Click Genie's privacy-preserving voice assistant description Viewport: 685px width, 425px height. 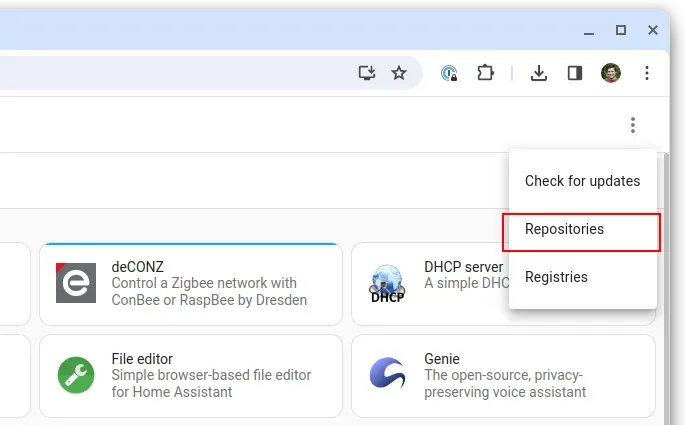[x=505, y=383]
